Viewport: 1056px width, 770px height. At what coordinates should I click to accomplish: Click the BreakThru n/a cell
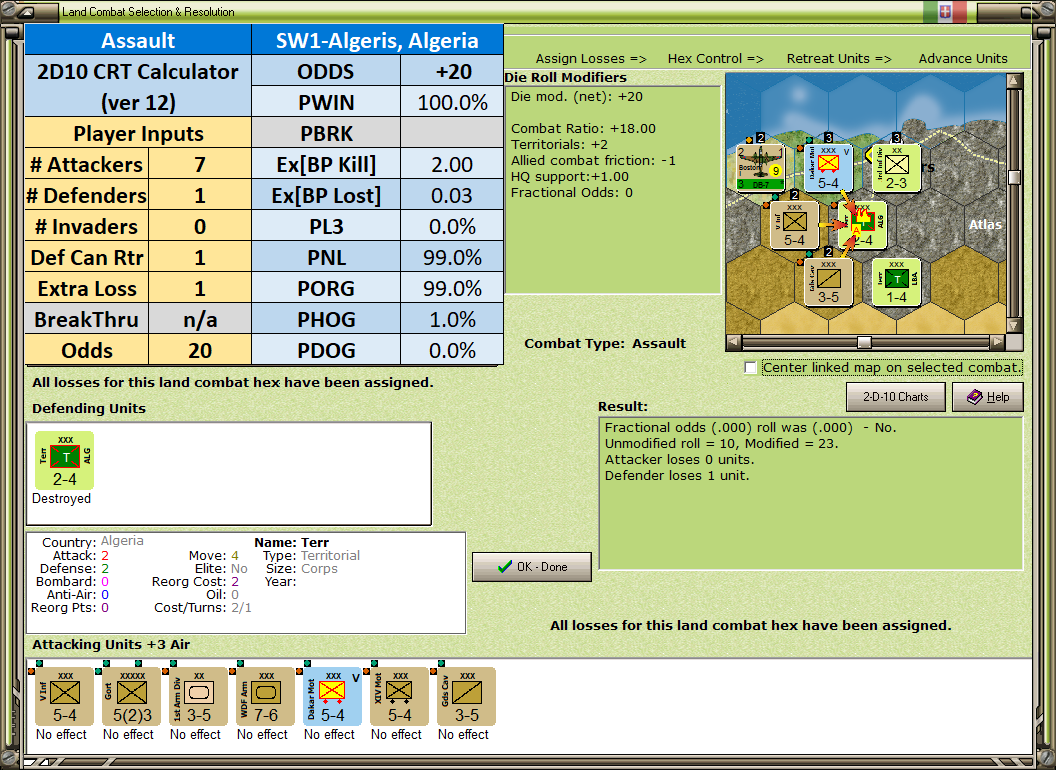pos(199,319)
